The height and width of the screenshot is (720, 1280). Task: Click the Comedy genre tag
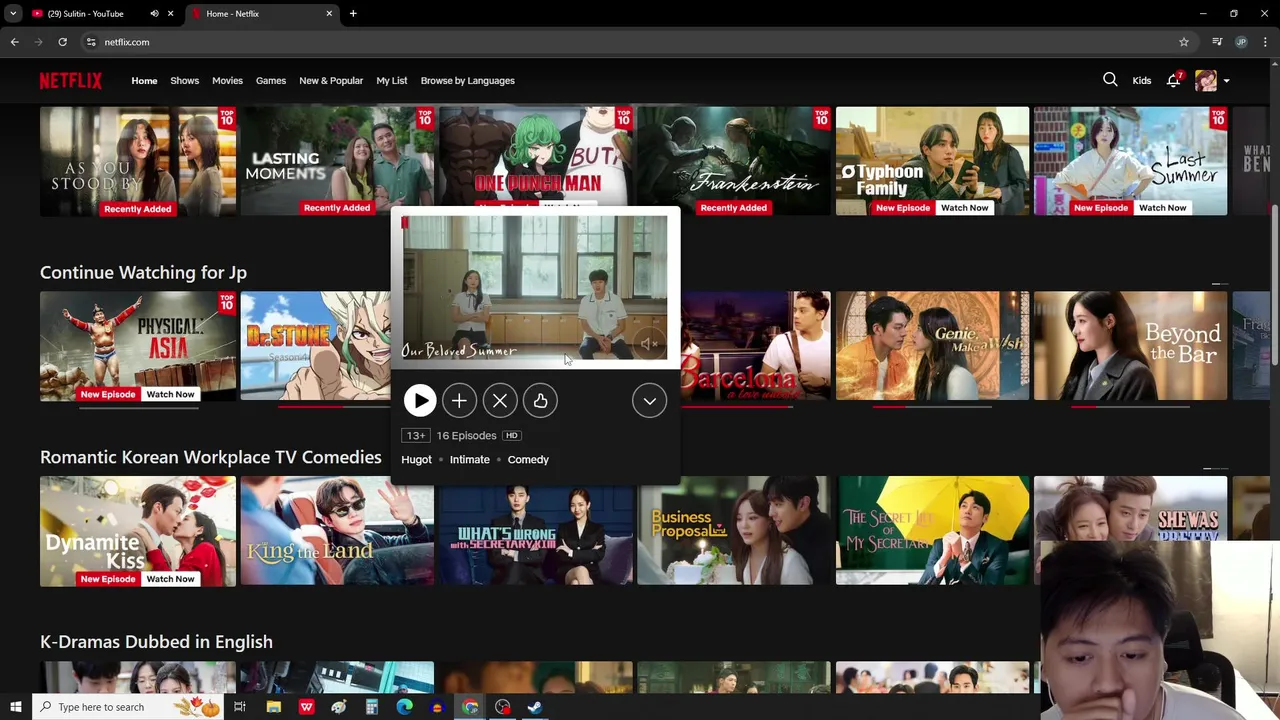pos(528,460)
